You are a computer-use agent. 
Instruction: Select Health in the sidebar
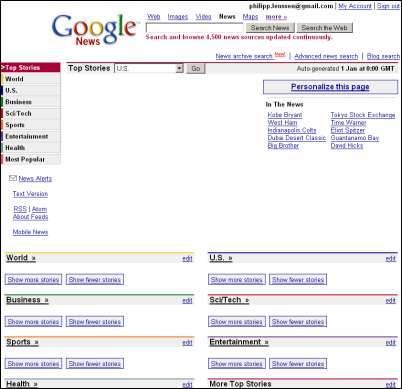(30, 148)
